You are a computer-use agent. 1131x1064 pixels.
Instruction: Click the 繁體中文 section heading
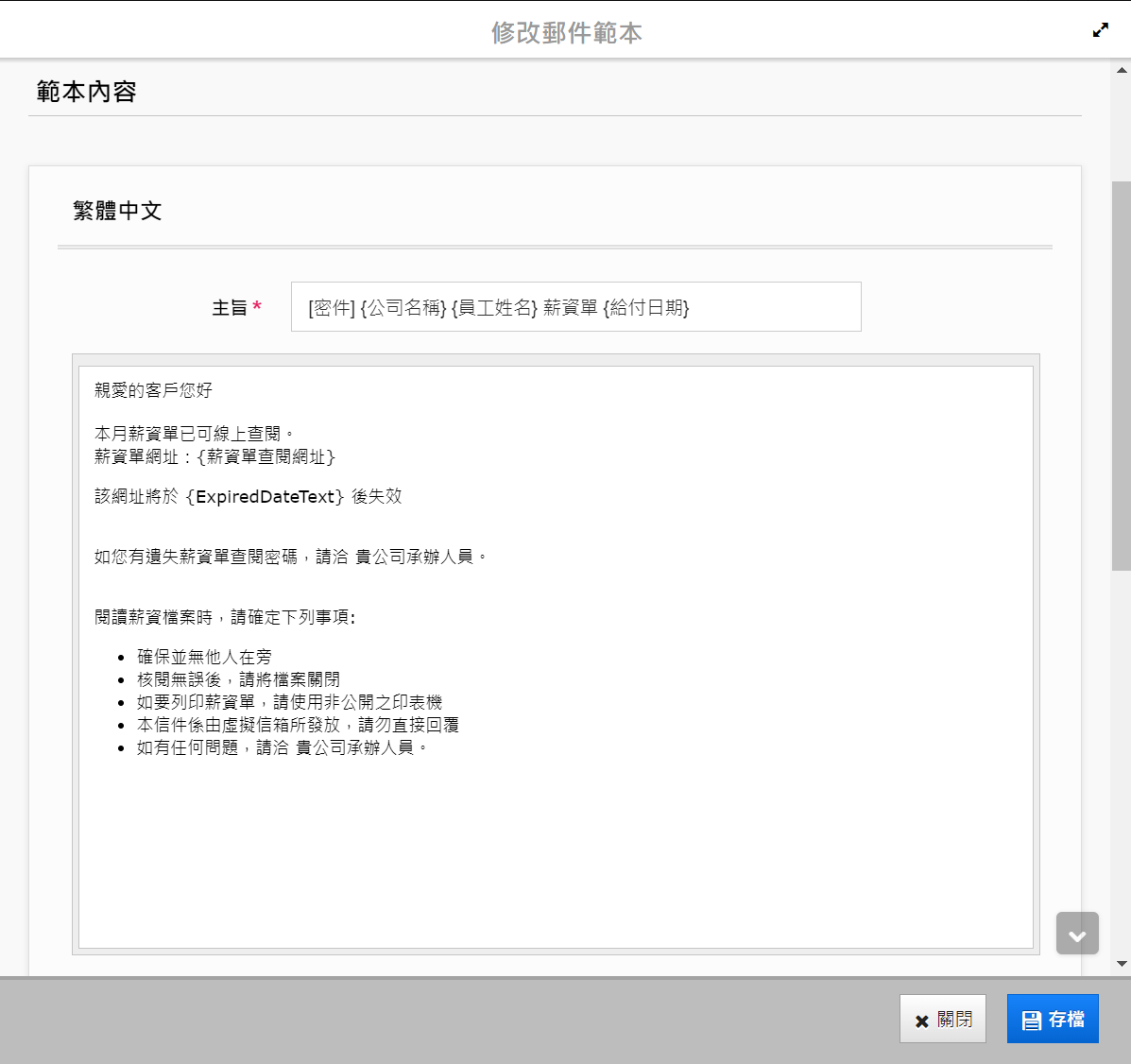(x=117, y=211)
